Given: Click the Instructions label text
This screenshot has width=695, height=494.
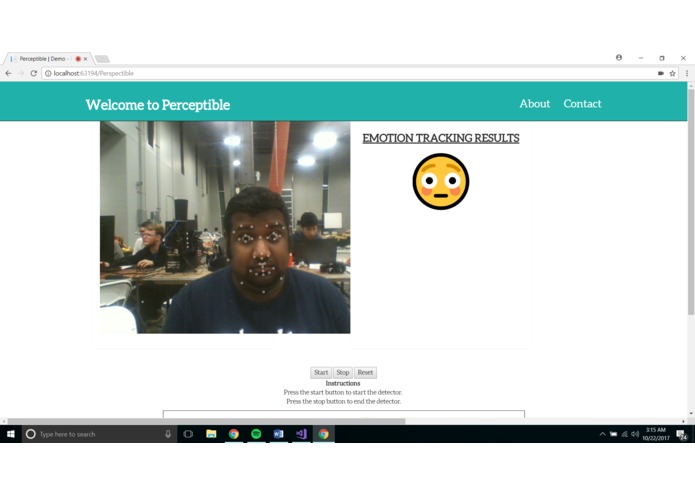Looking at the screenshot, I should pos(343,383).
